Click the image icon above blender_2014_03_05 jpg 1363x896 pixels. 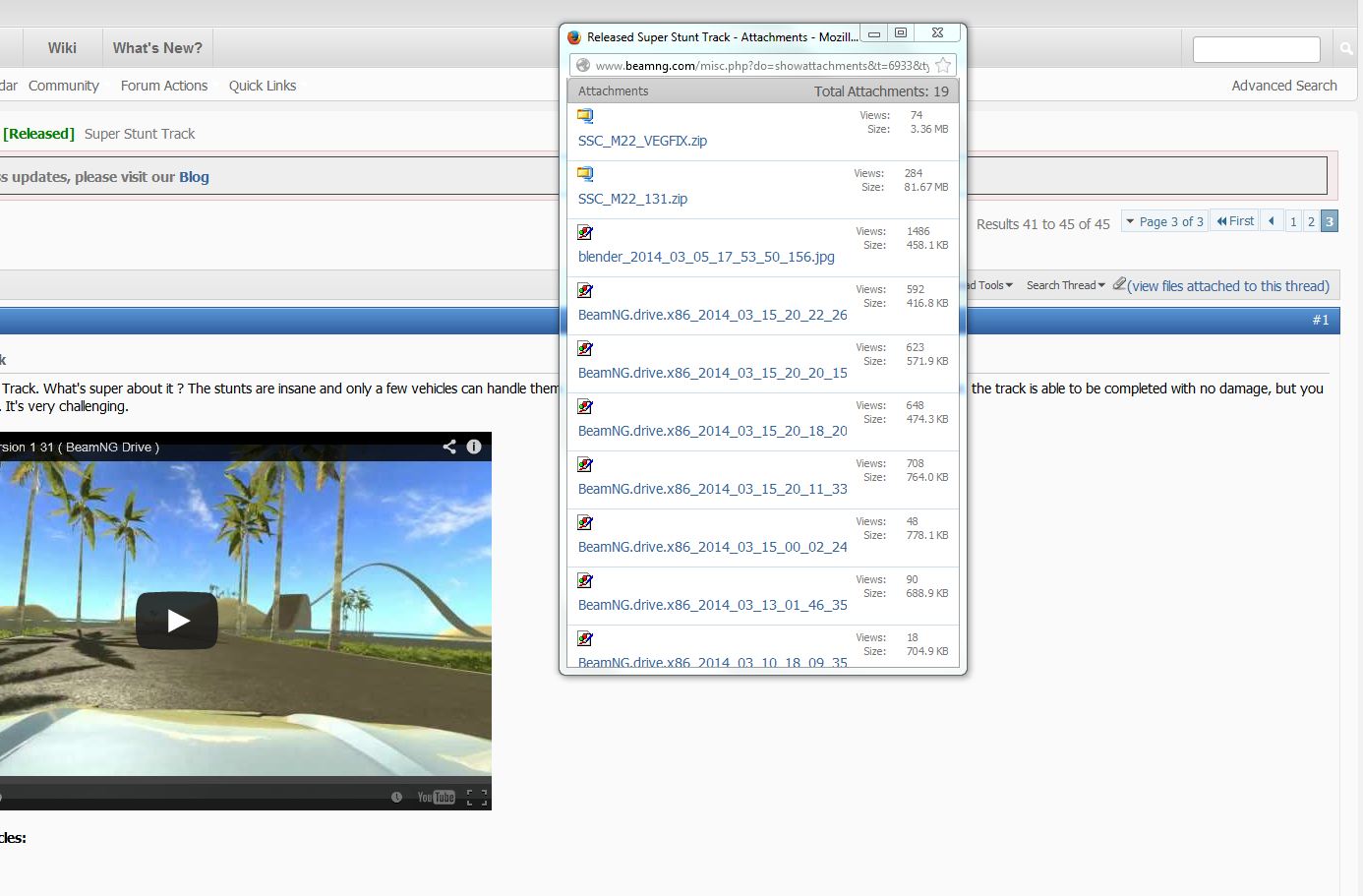point(585,232)
